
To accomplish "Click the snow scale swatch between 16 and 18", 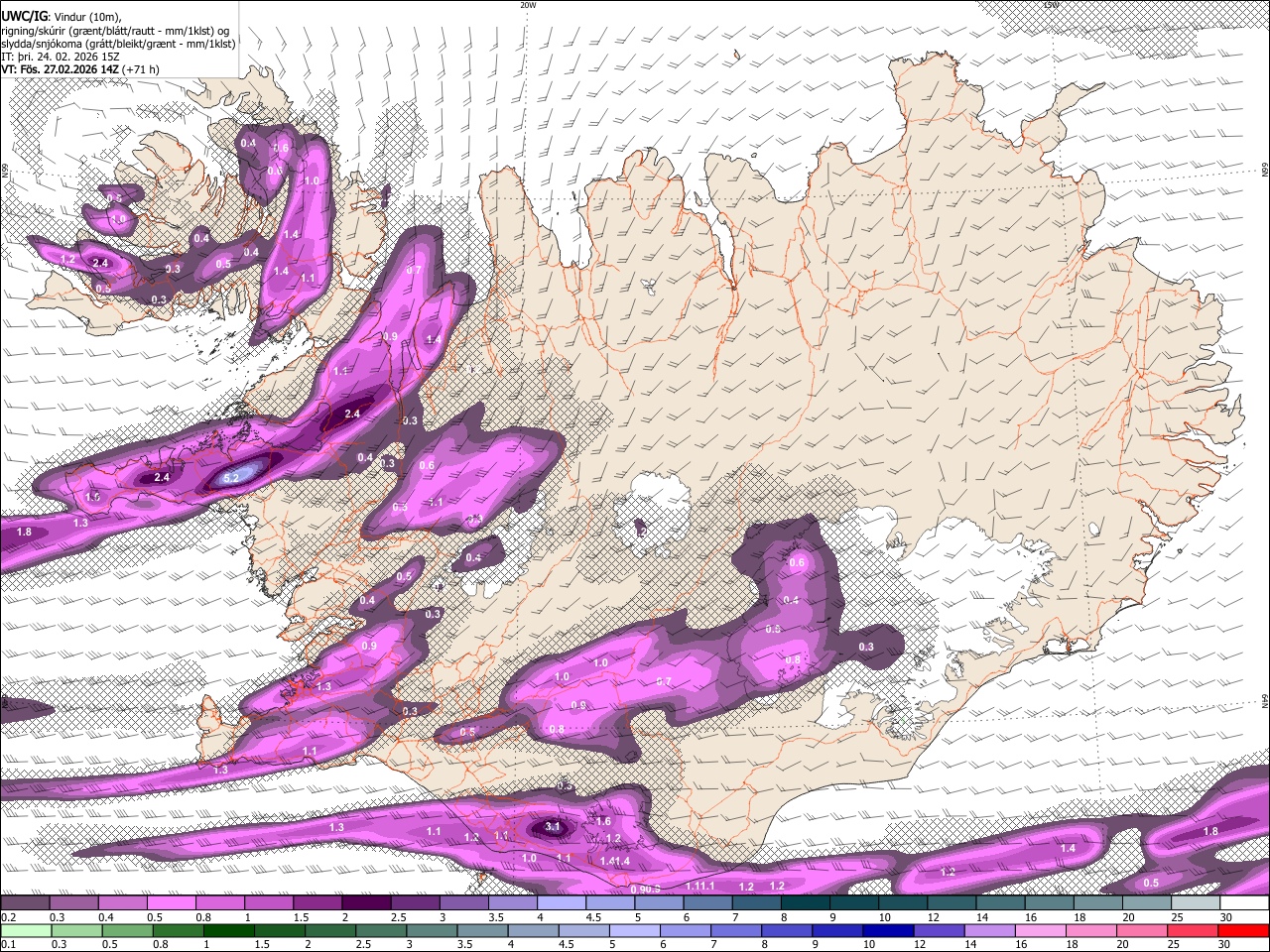I will click(1049, 902).
